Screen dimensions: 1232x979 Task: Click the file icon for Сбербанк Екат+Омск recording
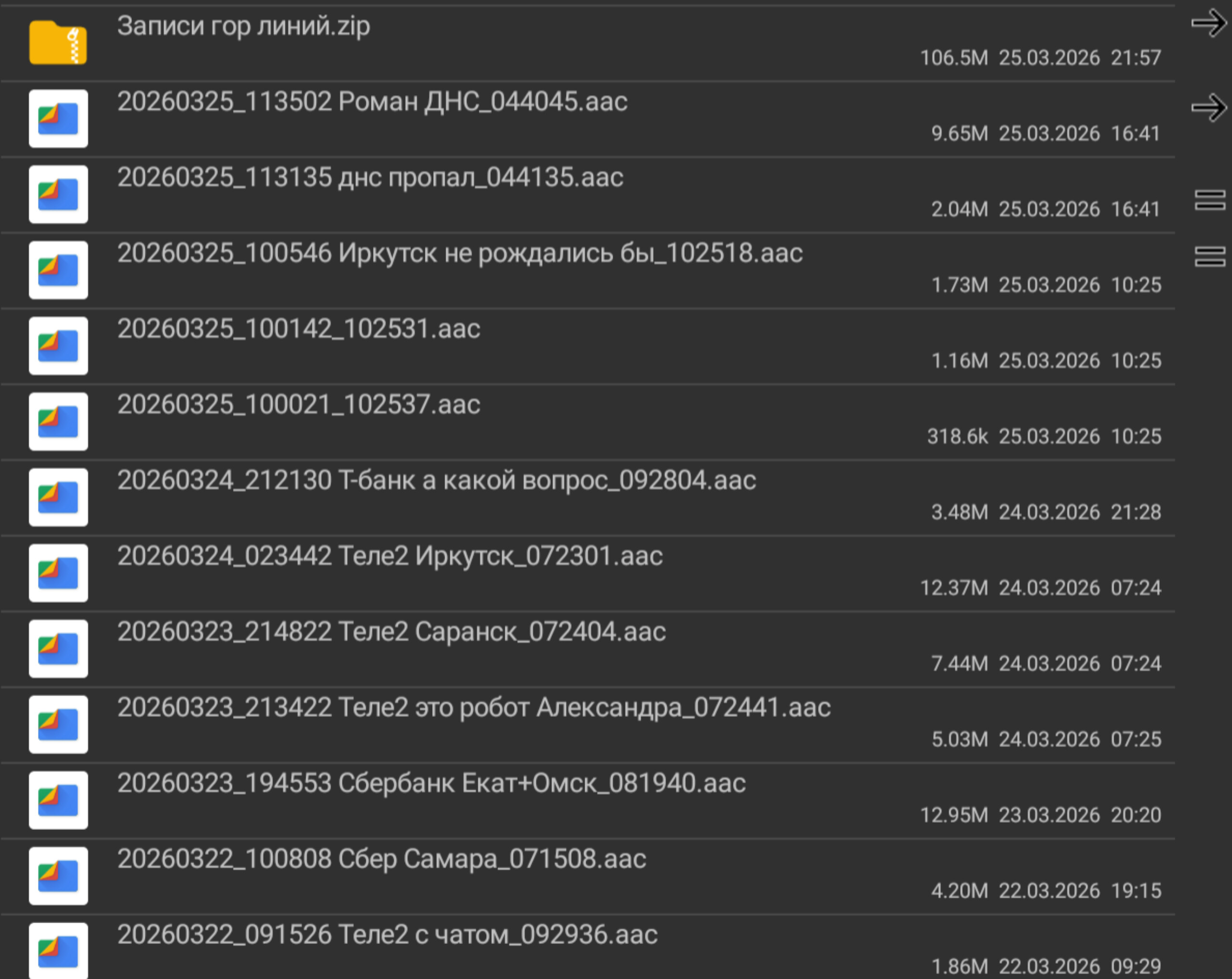(58, 800)
